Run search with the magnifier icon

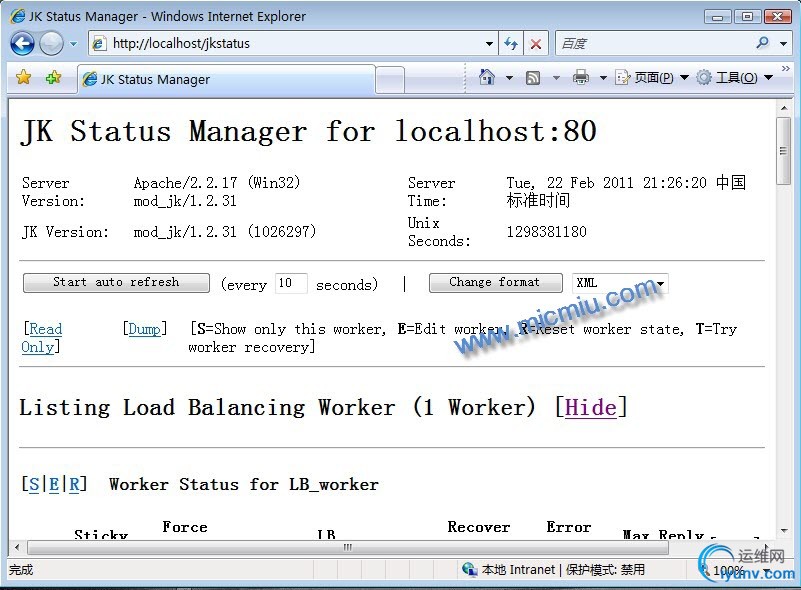(763, 43)
